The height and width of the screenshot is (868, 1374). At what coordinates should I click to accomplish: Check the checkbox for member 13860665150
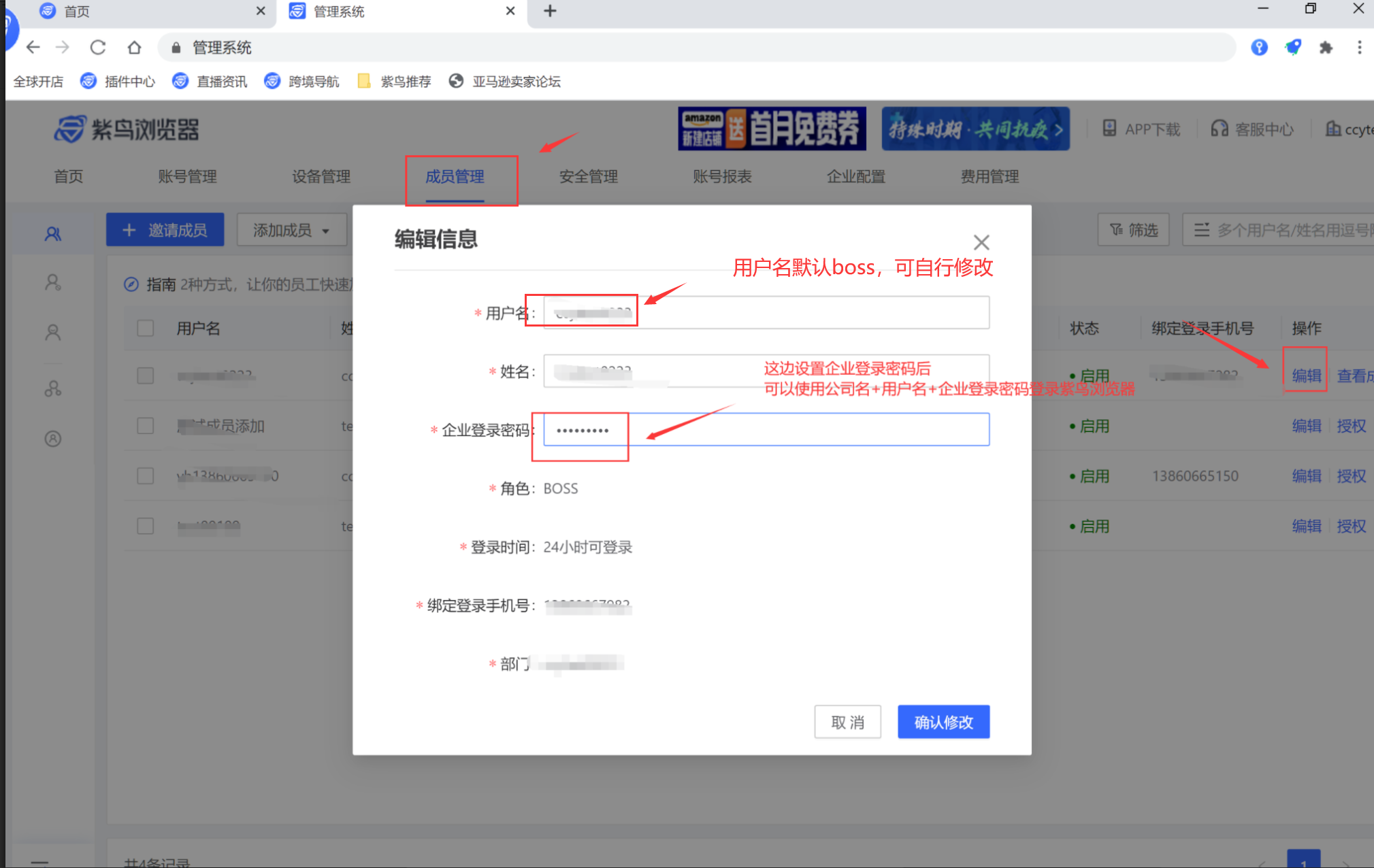[x=145, y=475]
